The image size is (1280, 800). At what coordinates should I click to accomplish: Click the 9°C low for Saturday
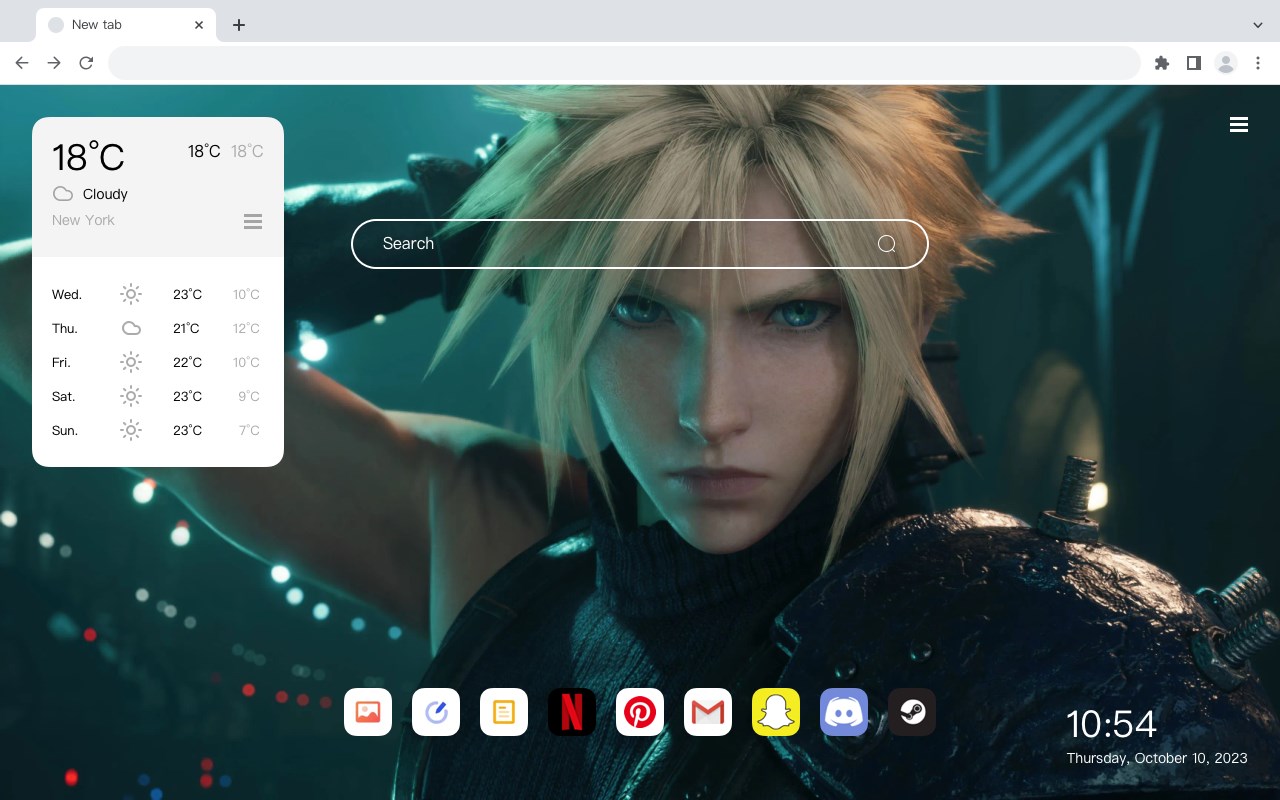(x=249, y=397)
